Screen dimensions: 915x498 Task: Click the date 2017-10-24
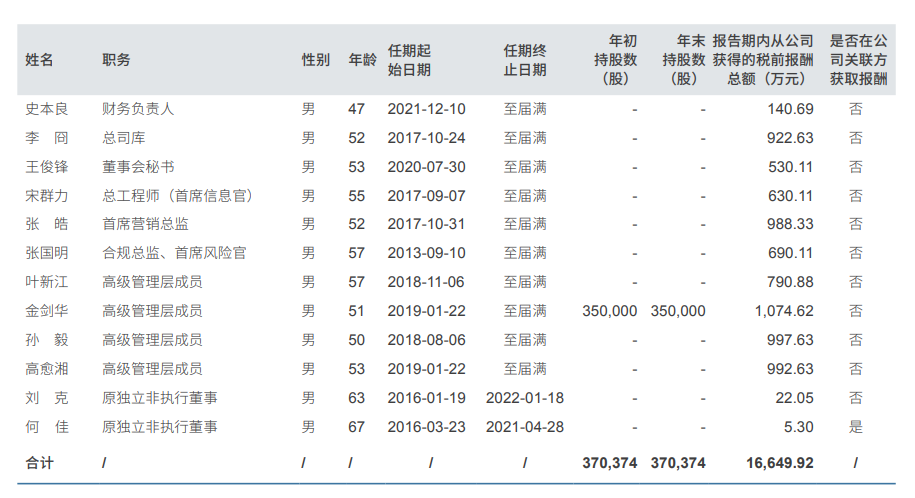pos(427,138)
